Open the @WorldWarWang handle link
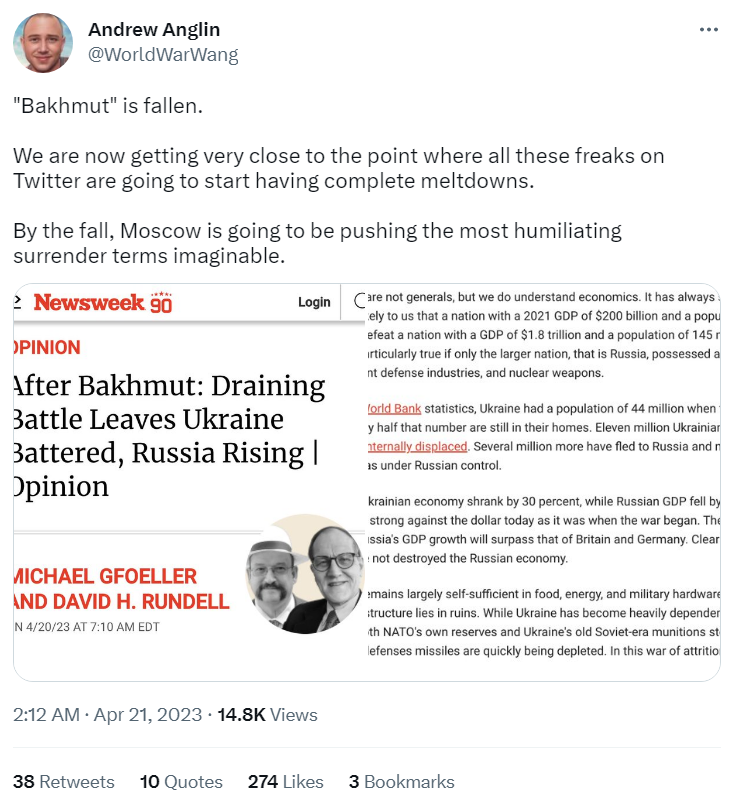This screenshot has height=808, width=733. point(163,55)
